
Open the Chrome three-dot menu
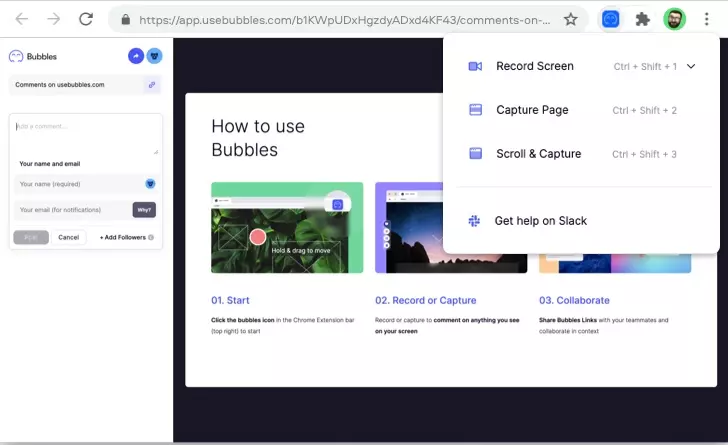(706, 20)
